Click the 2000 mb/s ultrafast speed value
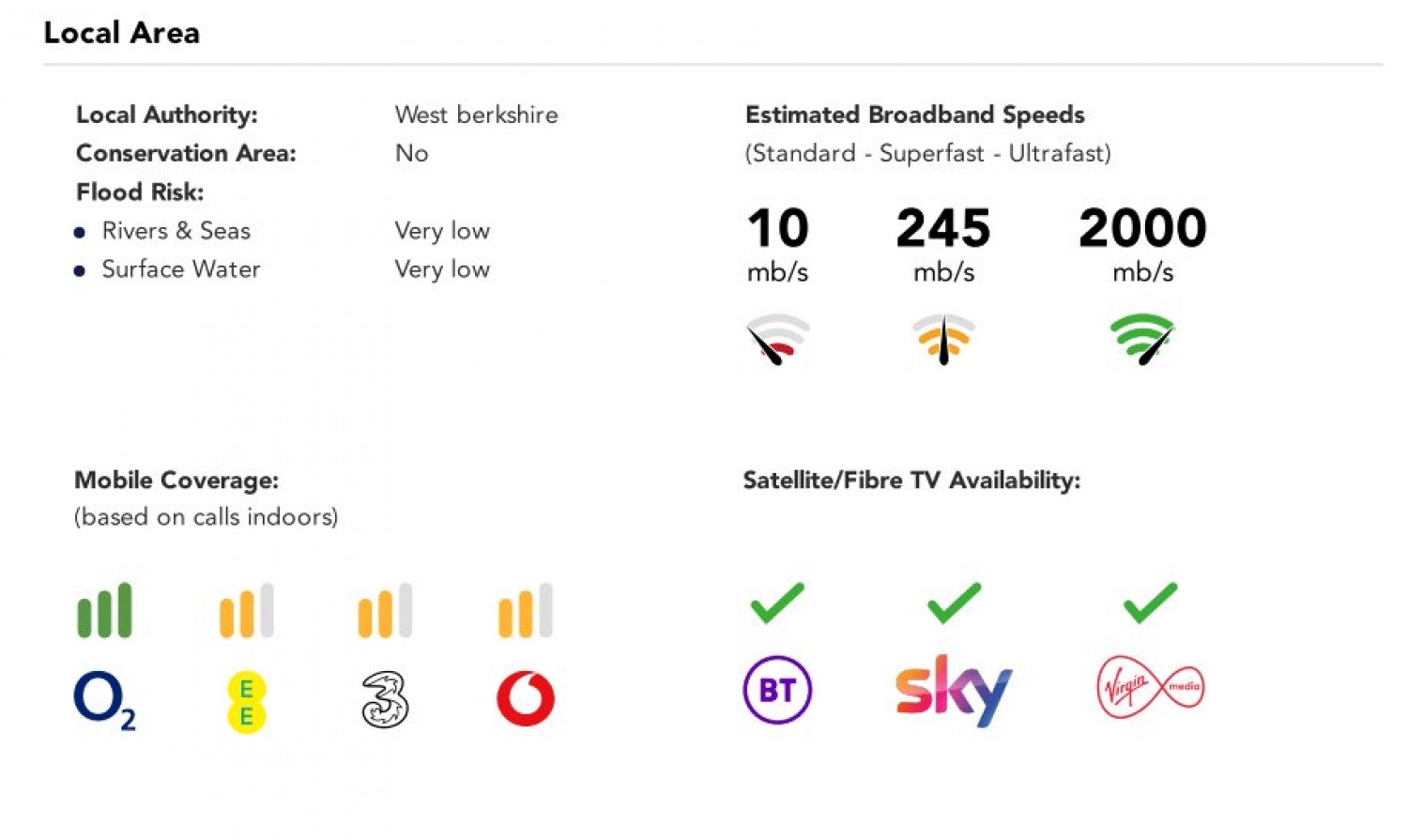The width and height of the screenshot is (1408, 840). click(1142, 228)
